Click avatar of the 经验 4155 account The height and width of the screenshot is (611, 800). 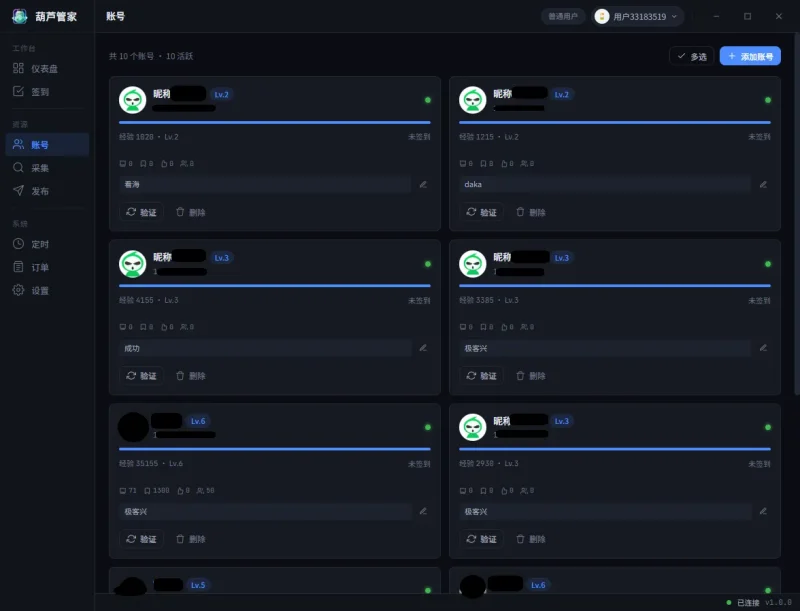(x=133, y=264)
